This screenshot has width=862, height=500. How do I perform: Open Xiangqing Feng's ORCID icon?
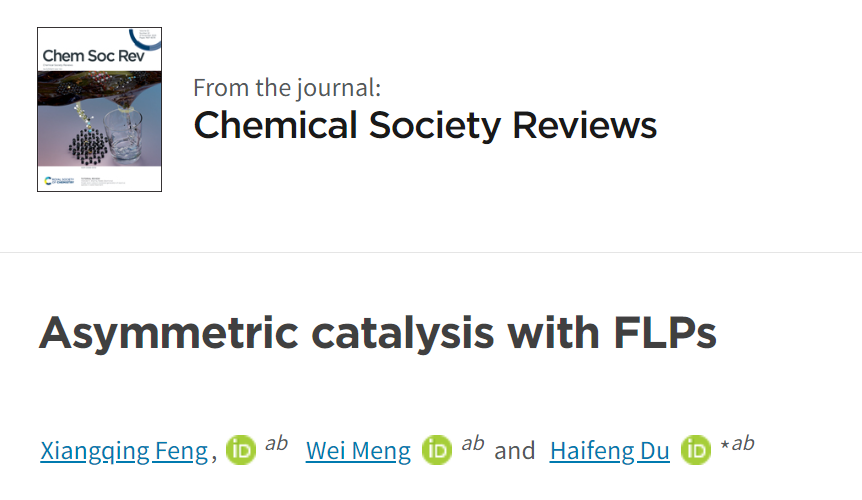coord(241,450)
